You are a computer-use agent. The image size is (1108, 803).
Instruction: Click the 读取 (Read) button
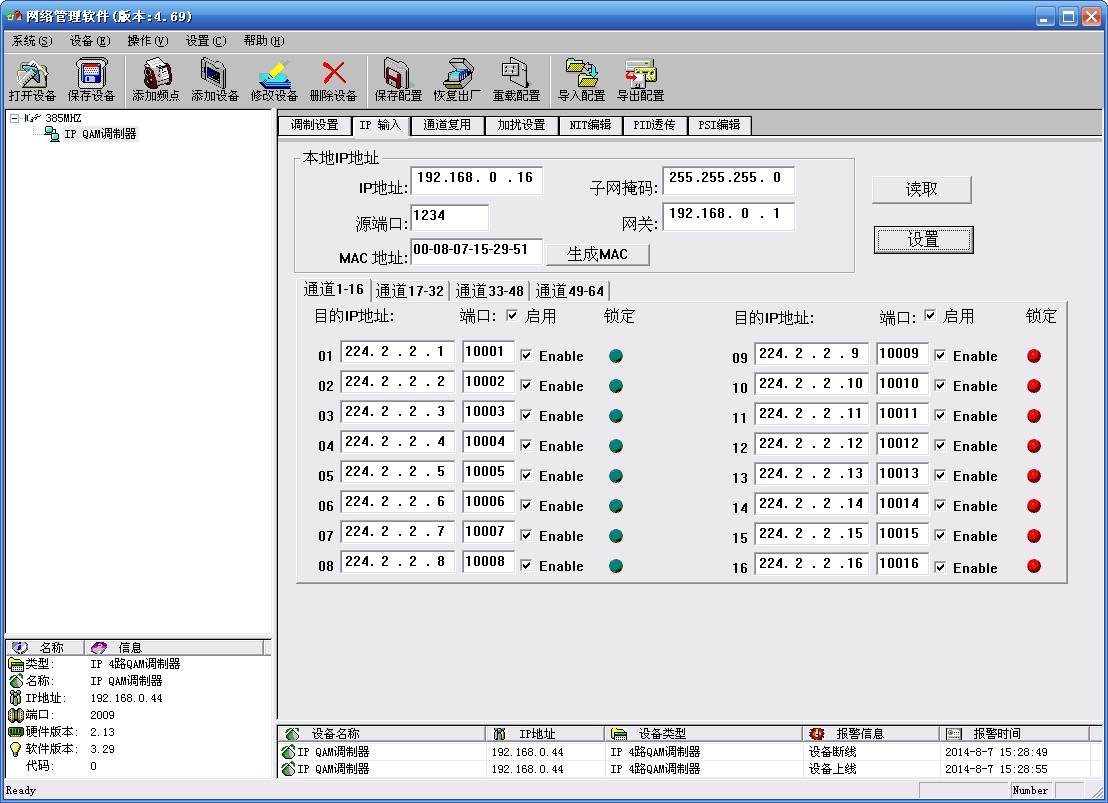[x=921, y=189]
